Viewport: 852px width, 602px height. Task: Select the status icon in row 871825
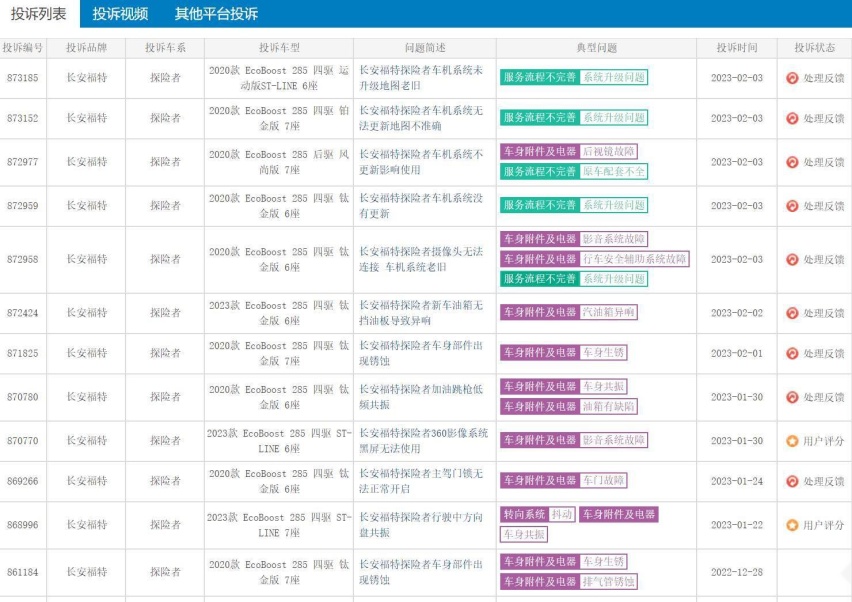[x=792, y=354]
